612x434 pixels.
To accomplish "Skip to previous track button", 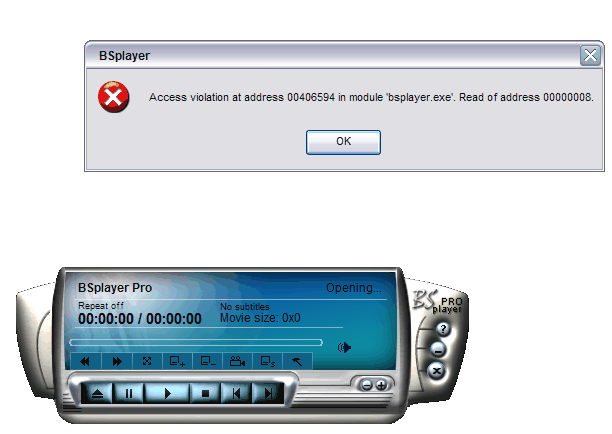I will click(x=236, y=393).
